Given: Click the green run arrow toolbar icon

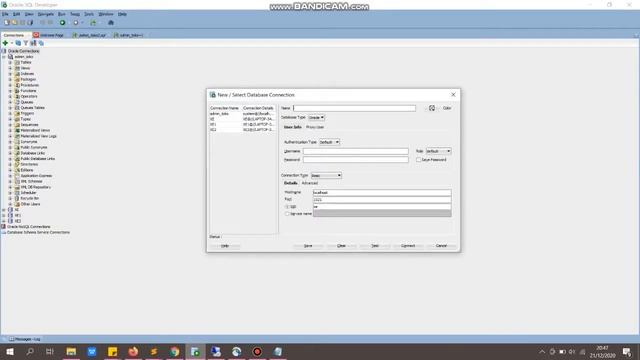Looking at the screenshot, I should coord(62,22).
